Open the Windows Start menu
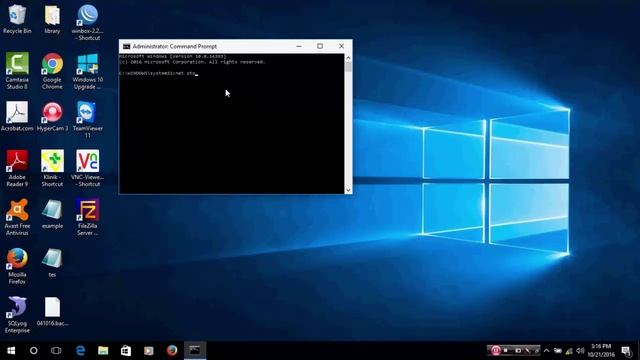The height and width of the screenshot is (360, 640). (x=11, y=351)
